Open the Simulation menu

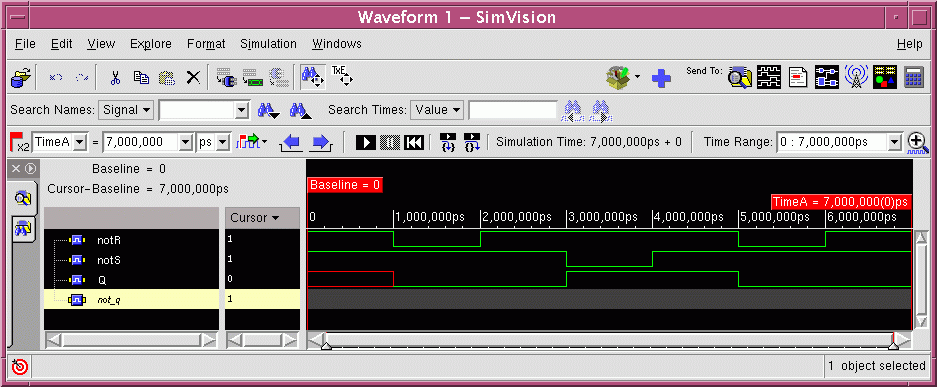click(268, 44)
